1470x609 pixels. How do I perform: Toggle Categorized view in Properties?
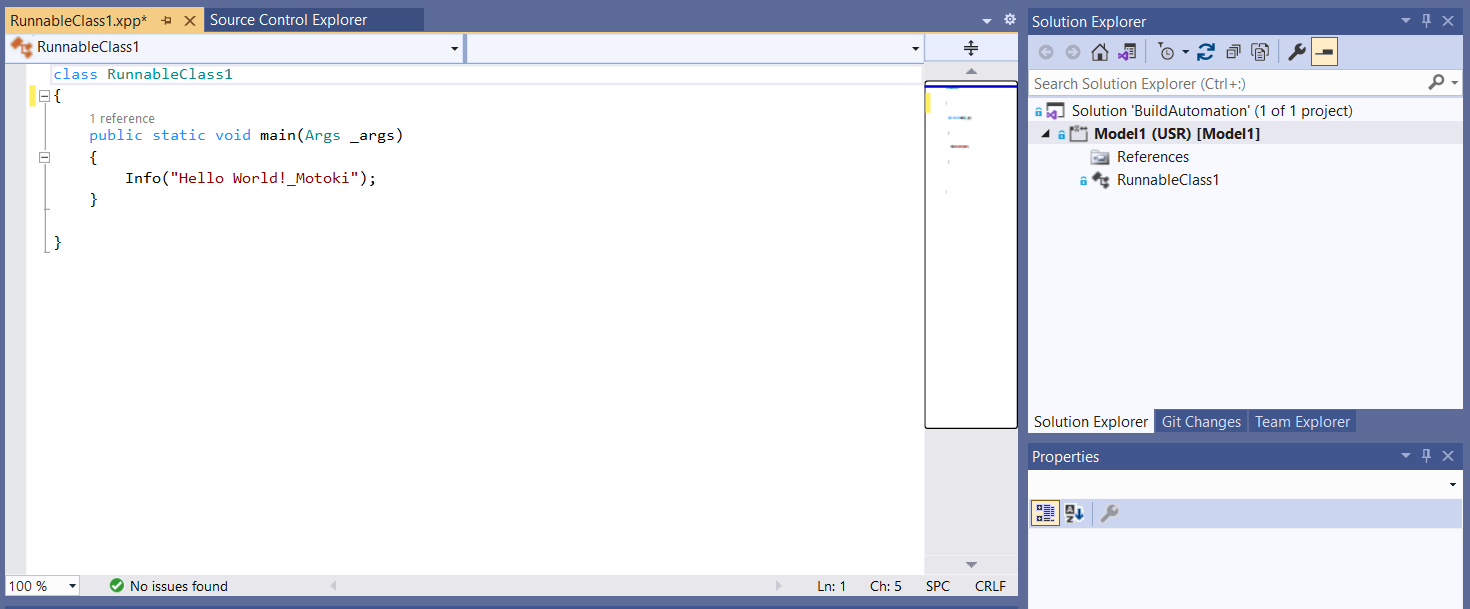point(1046,514)
